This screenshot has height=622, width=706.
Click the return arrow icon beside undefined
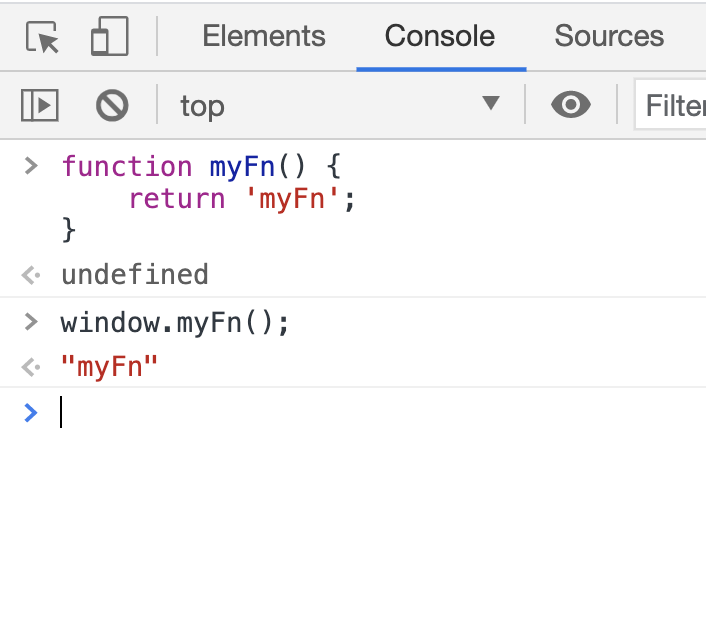click(x=31, y=275)
